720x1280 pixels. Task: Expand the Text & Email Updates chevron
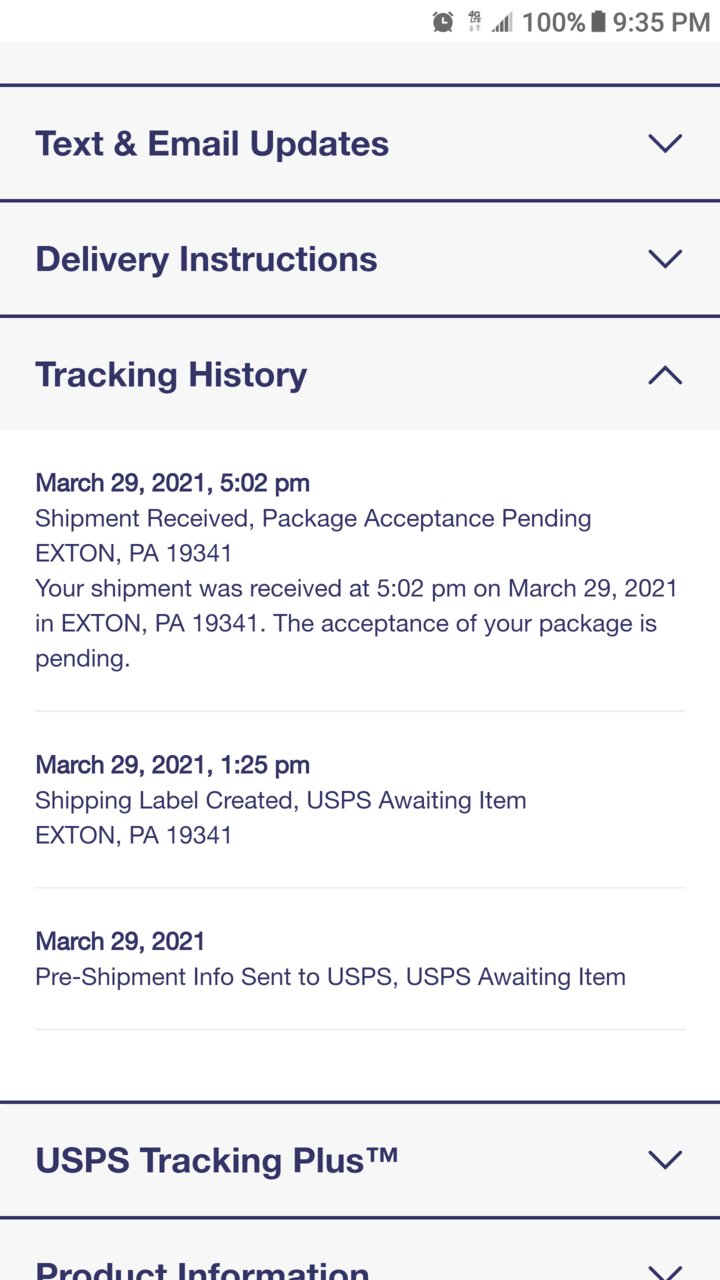tap(665, 143)
